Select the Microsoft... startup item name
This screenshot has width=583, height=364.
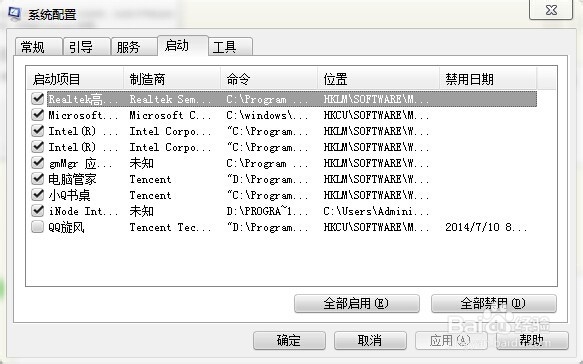83,115
